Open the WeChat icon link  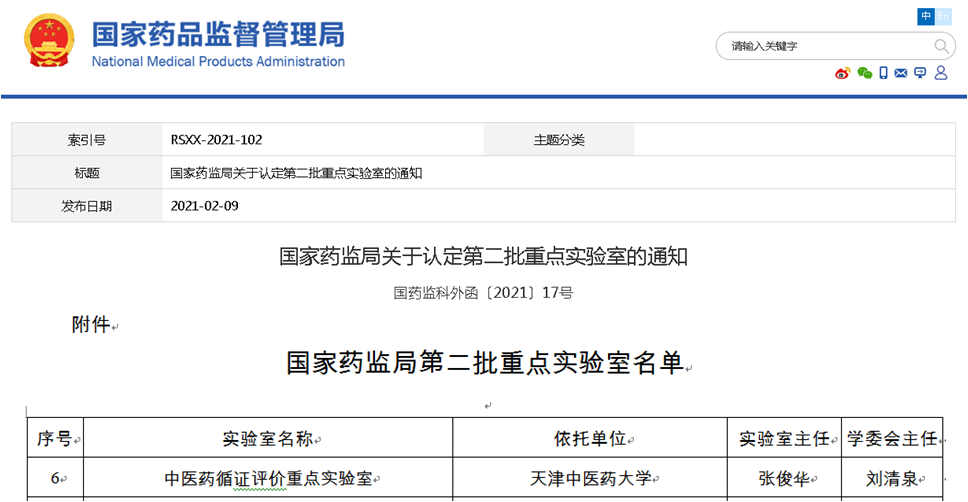[864, 73]
